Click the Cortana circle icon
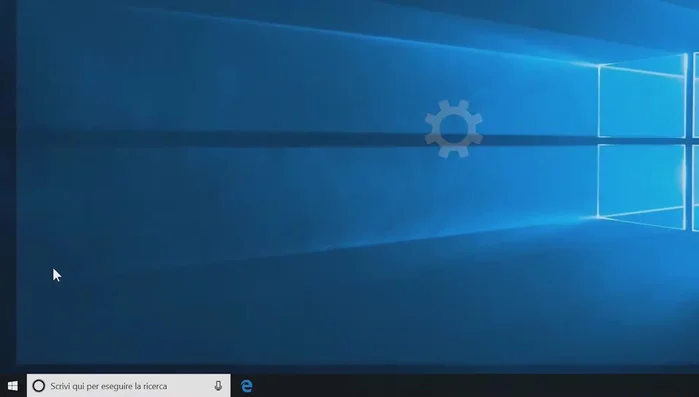Viewport: 699px width, 397px height. tap(39, 386)
